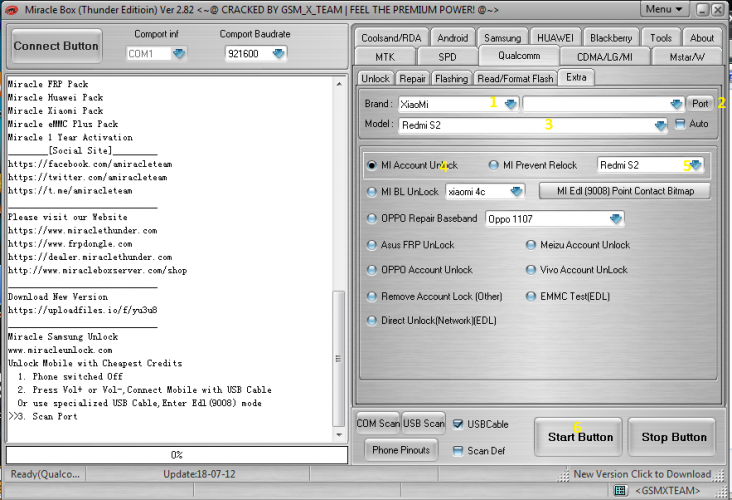The width and height of the screenshot is (732, 500).
Task: Click the GSMXTEAM status bar grid icon
Action: click(619, 490)
